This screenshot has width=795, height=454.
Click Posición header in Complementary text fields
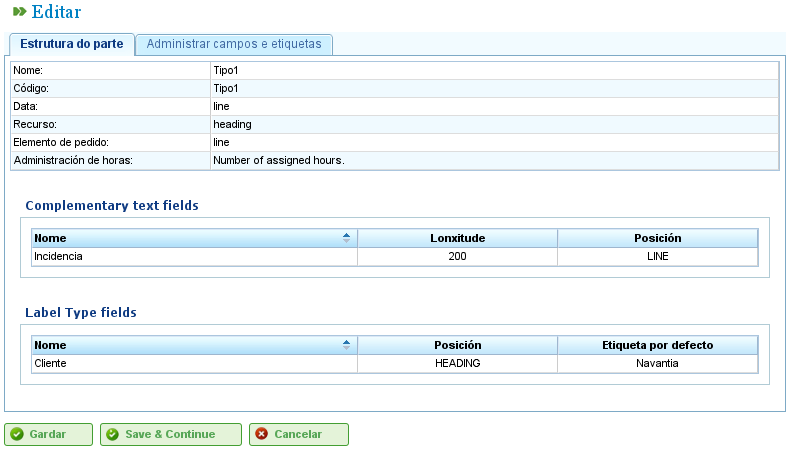657,238
